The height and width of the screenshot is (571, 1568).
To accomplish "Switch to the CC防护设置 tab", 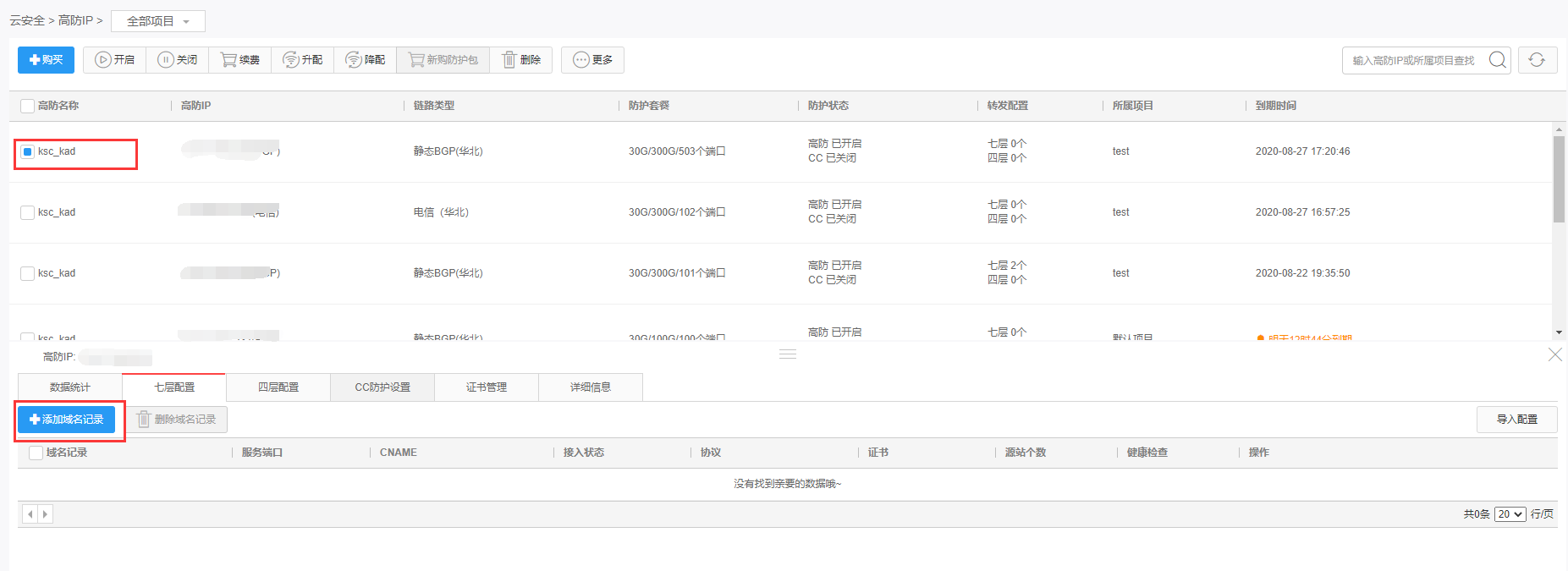I will click(x=382, y=387).
